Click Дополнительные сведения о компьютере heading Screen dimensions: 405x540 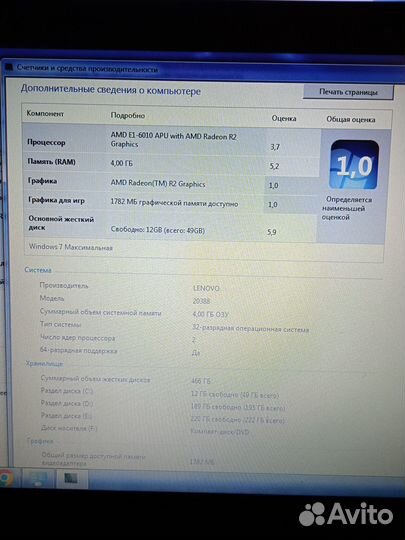111,90
